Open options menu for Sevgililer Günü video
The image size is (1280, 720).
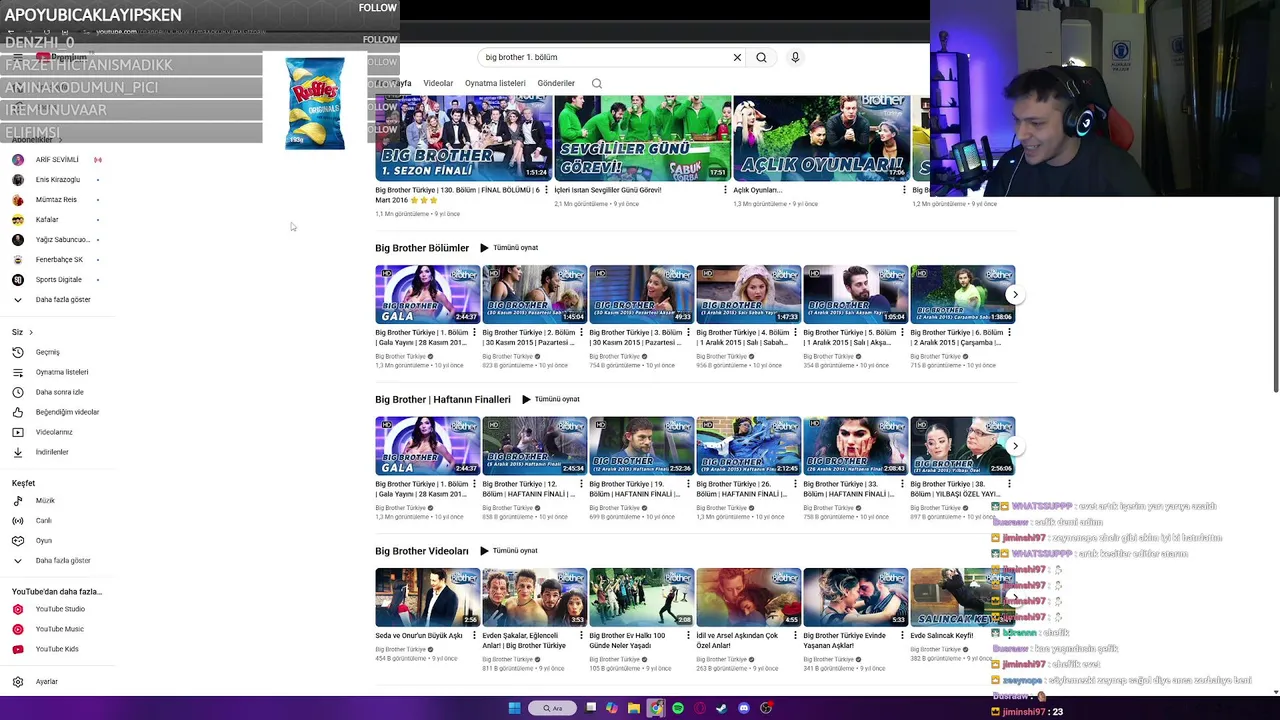click(x=725, y=190)
